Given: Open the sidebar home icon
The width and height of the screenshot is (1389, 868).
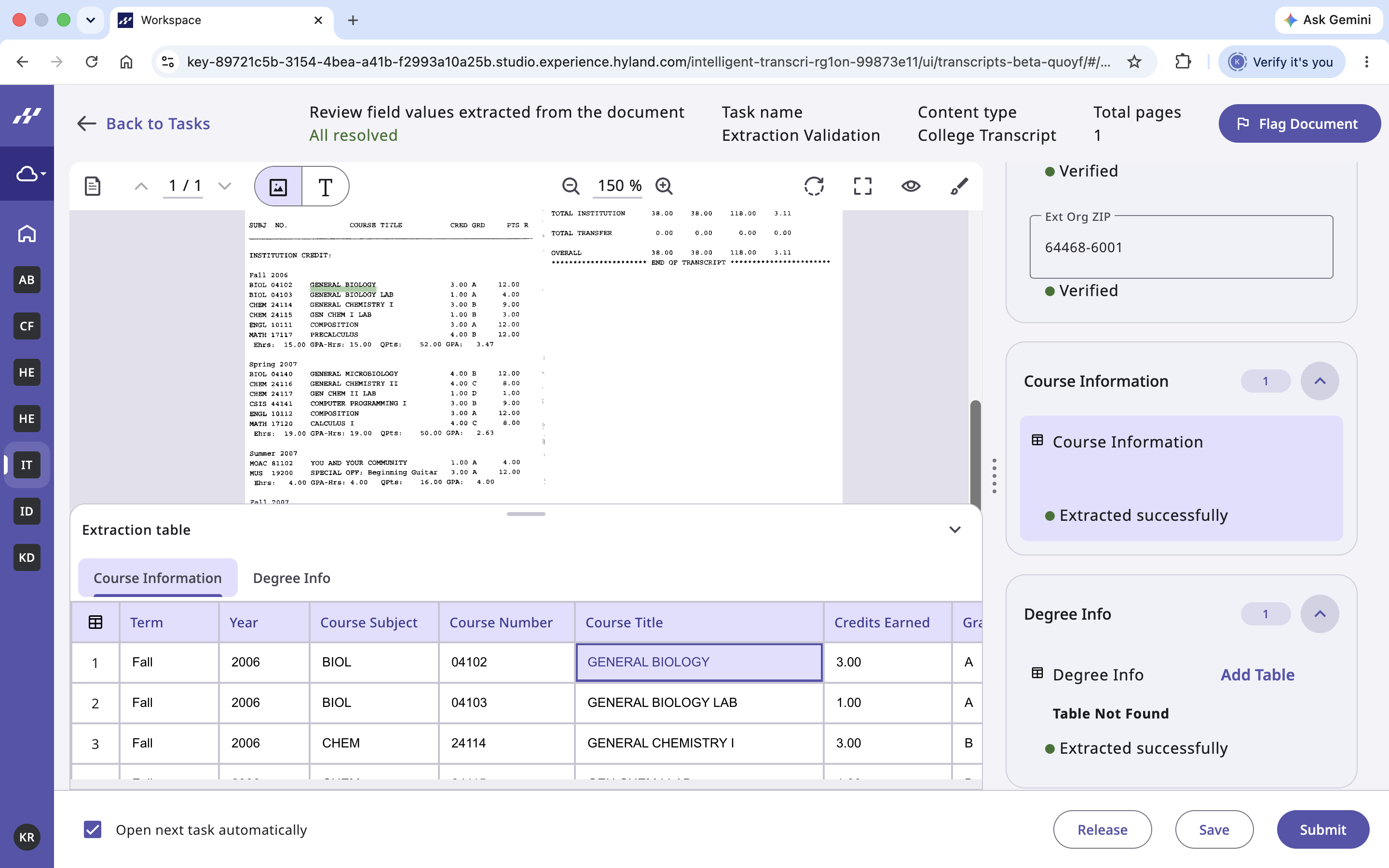Looking at the screenshot, I should [27, 234].
